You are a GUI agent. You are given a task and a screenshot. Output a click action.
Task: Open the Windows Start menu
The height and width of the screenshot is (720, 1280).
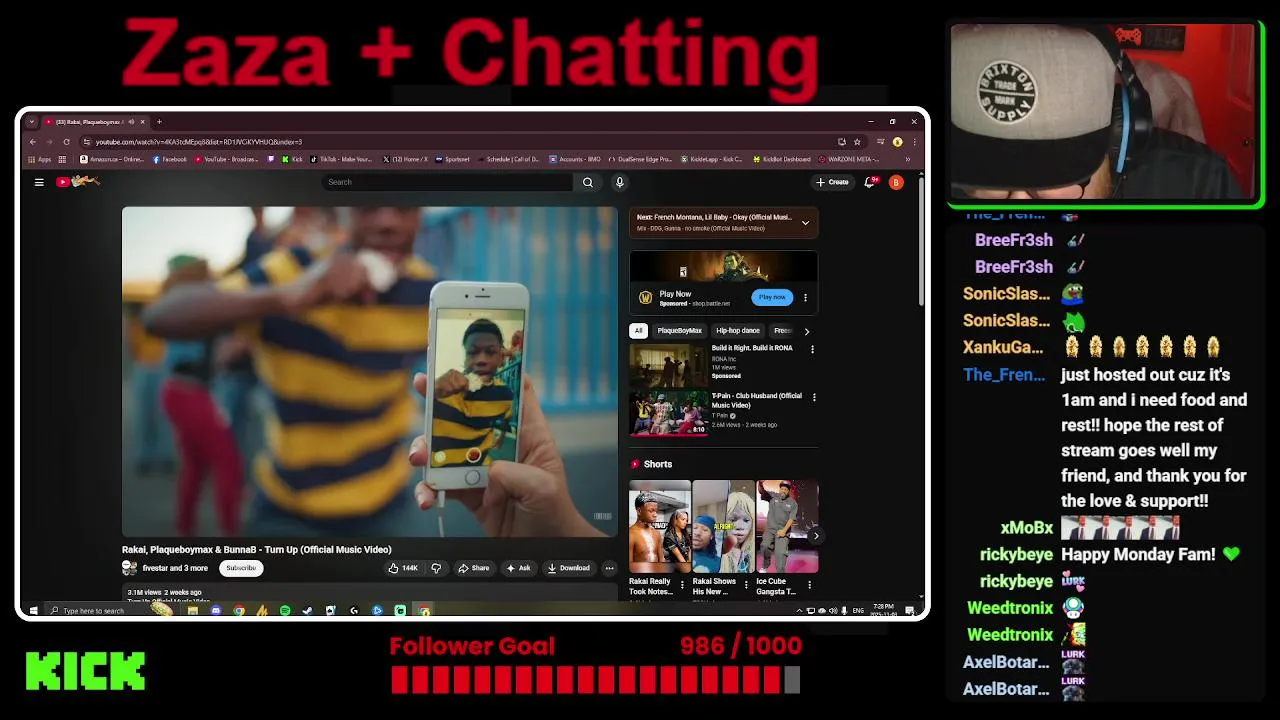click(33, 610)
